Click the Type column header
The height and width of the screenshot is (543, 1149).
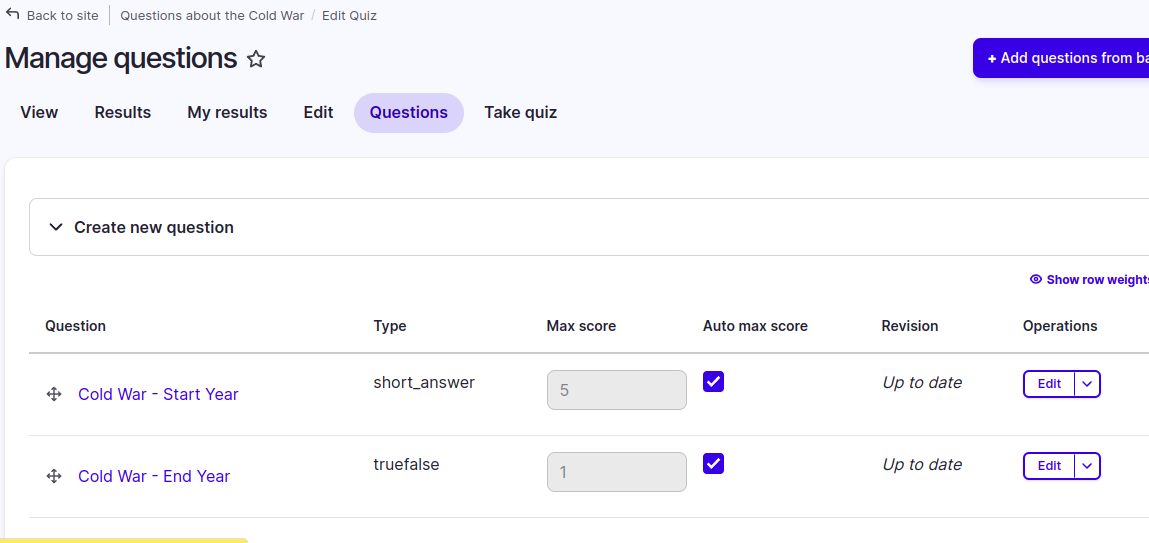point(390,325)
